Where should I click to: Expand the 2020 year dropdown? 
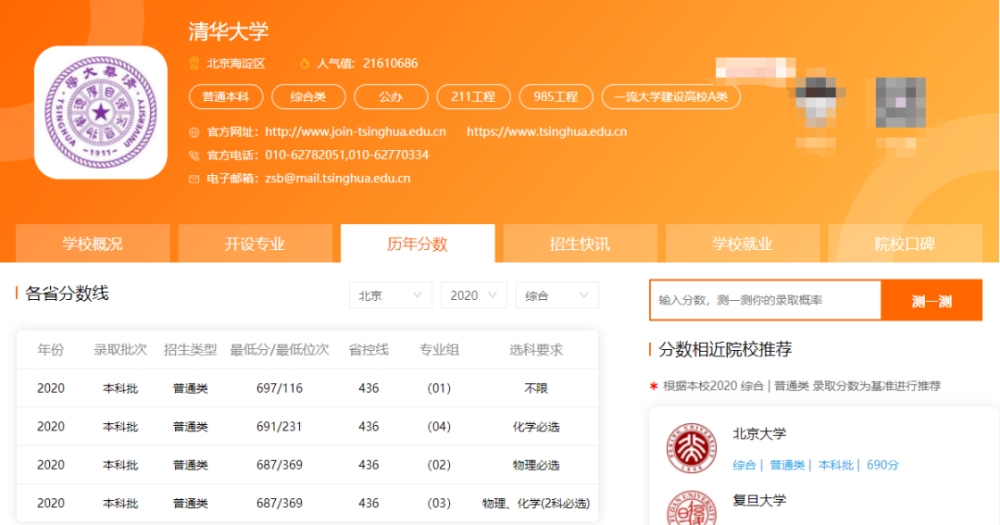473,295
